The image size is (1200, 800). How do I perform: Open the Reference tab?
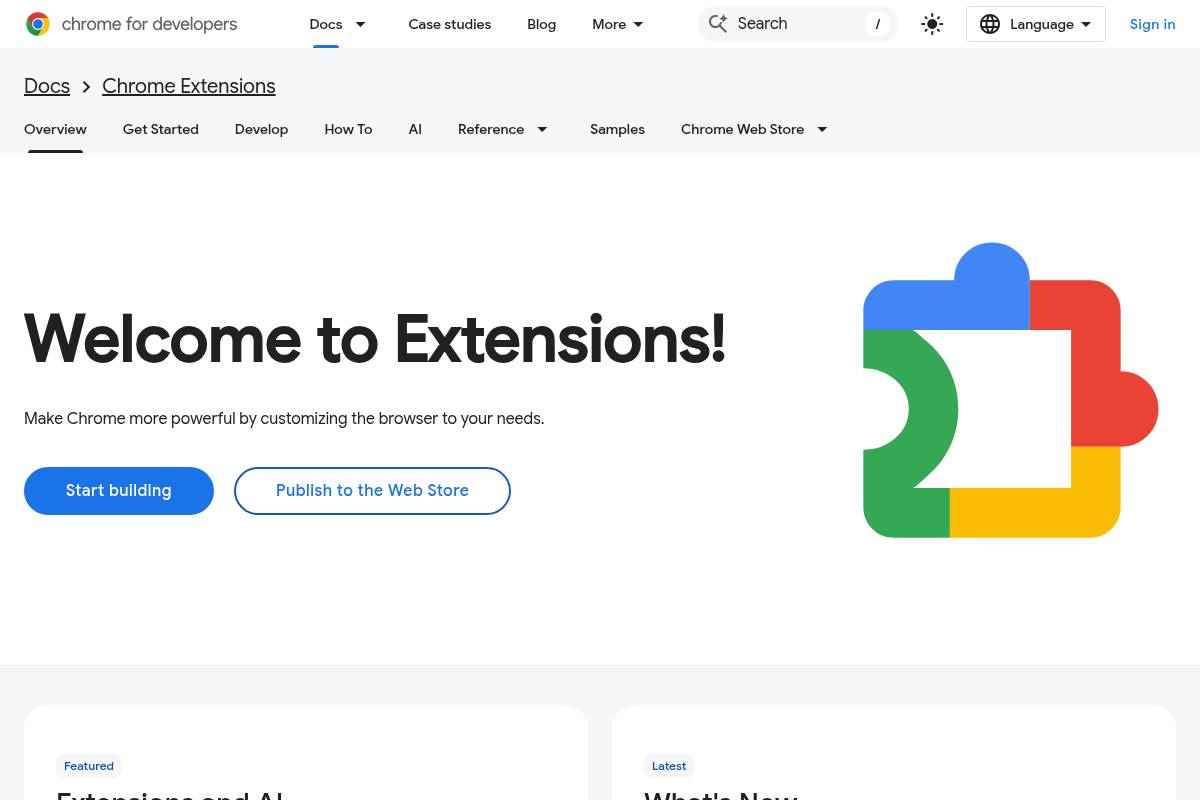click(x=491, y=129)
